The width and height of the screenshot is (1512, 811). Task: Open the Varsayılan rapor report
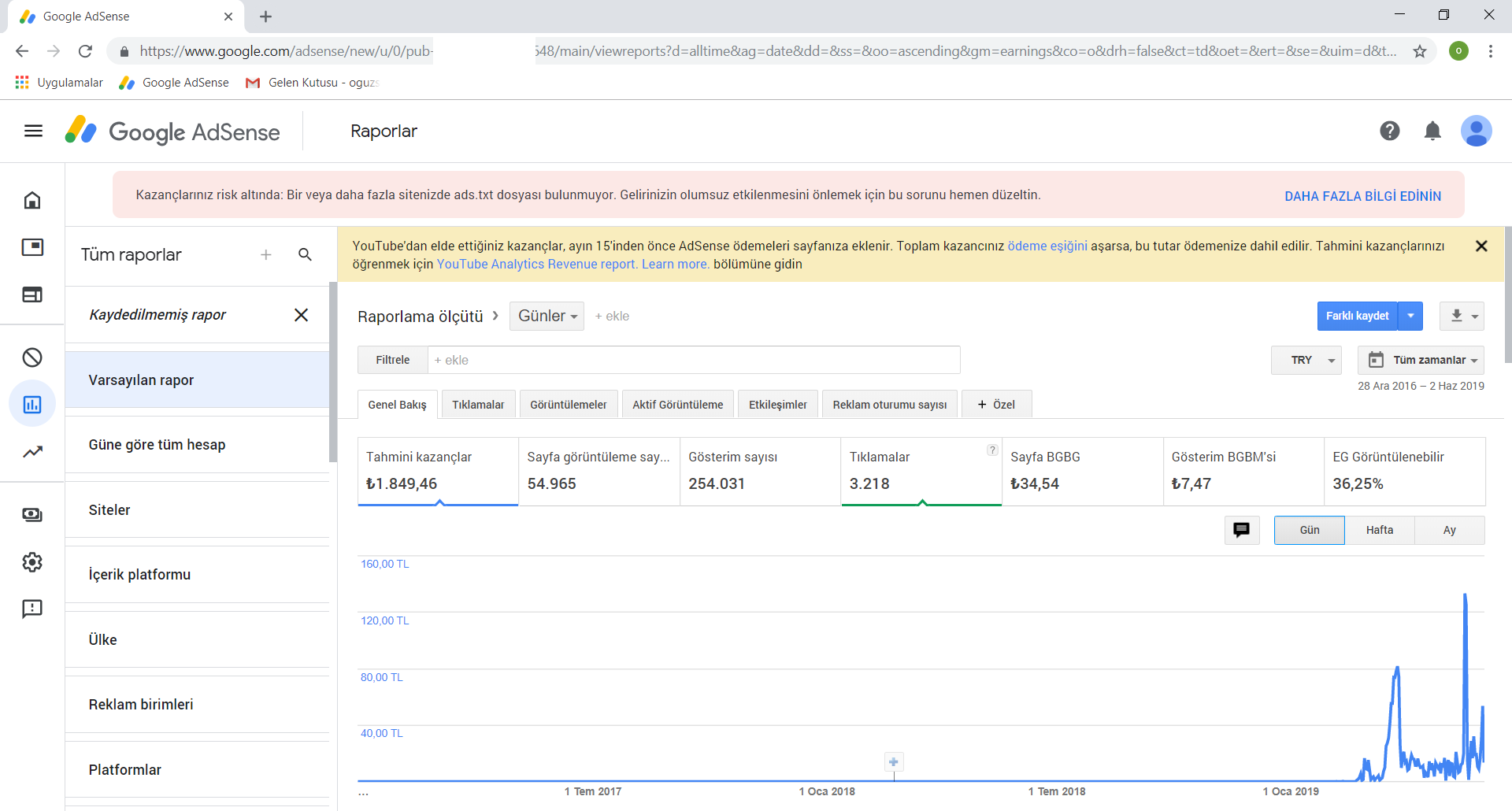click(197, 380)
